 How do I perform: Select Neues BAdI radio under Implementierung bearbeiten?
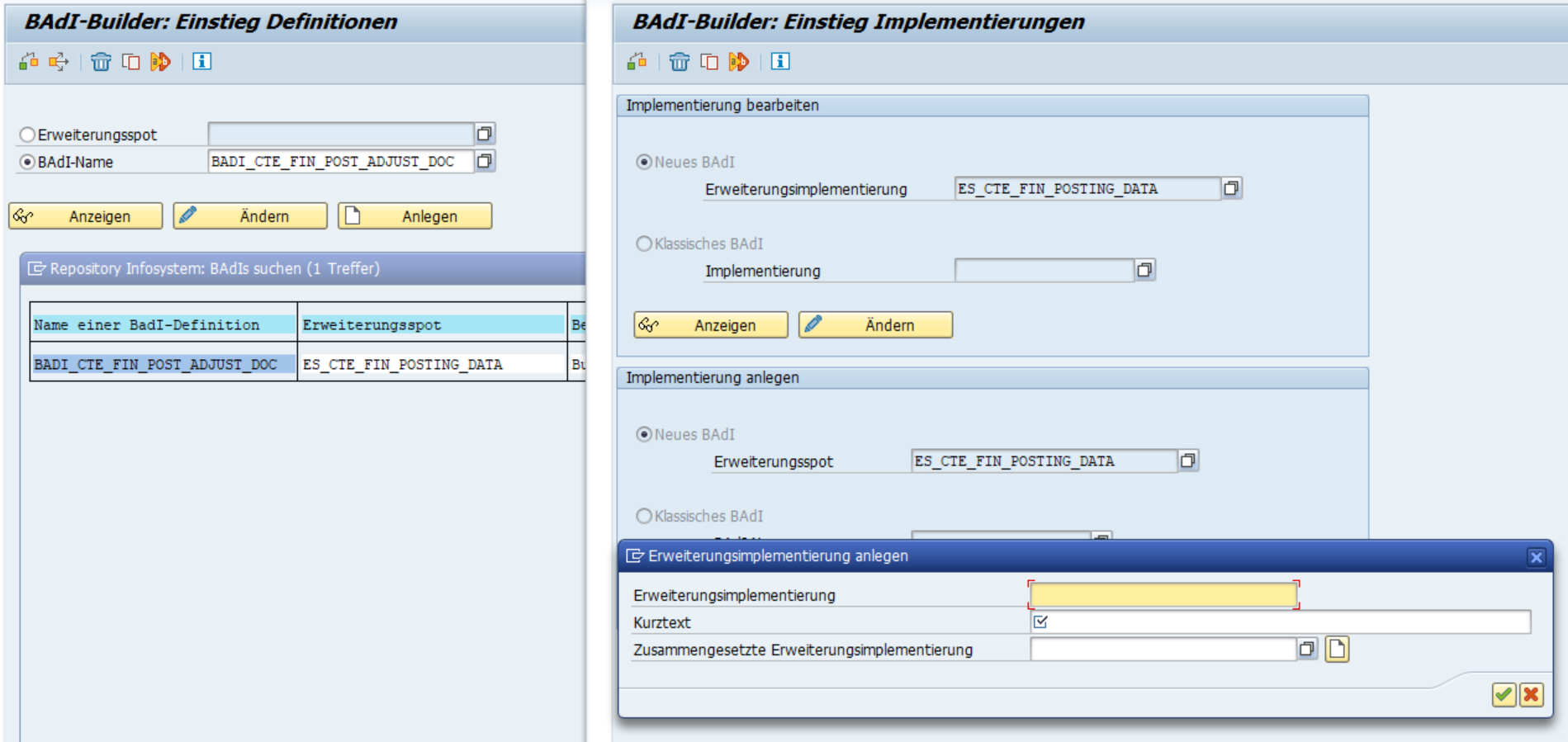[x=644, y=162]
